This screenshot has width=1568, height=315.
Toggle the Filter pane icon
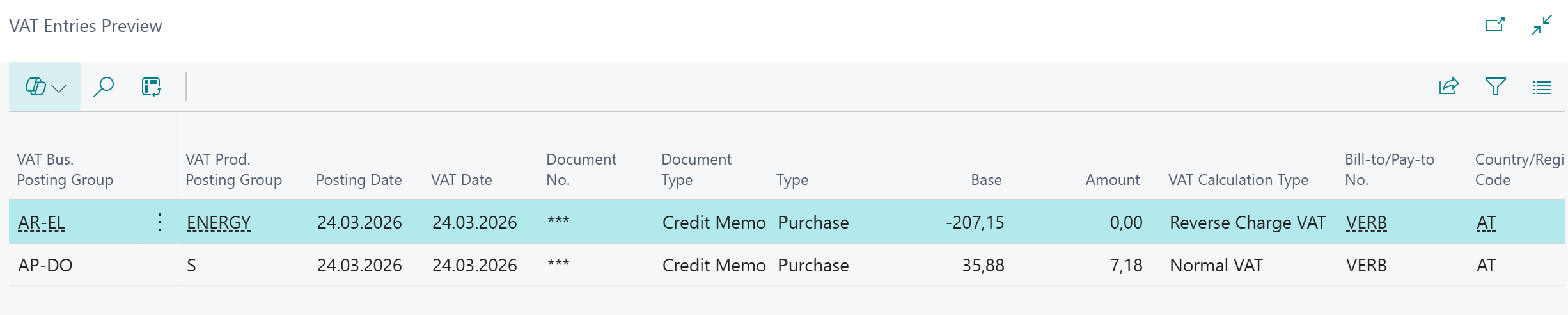click(x=1495, y=86)
